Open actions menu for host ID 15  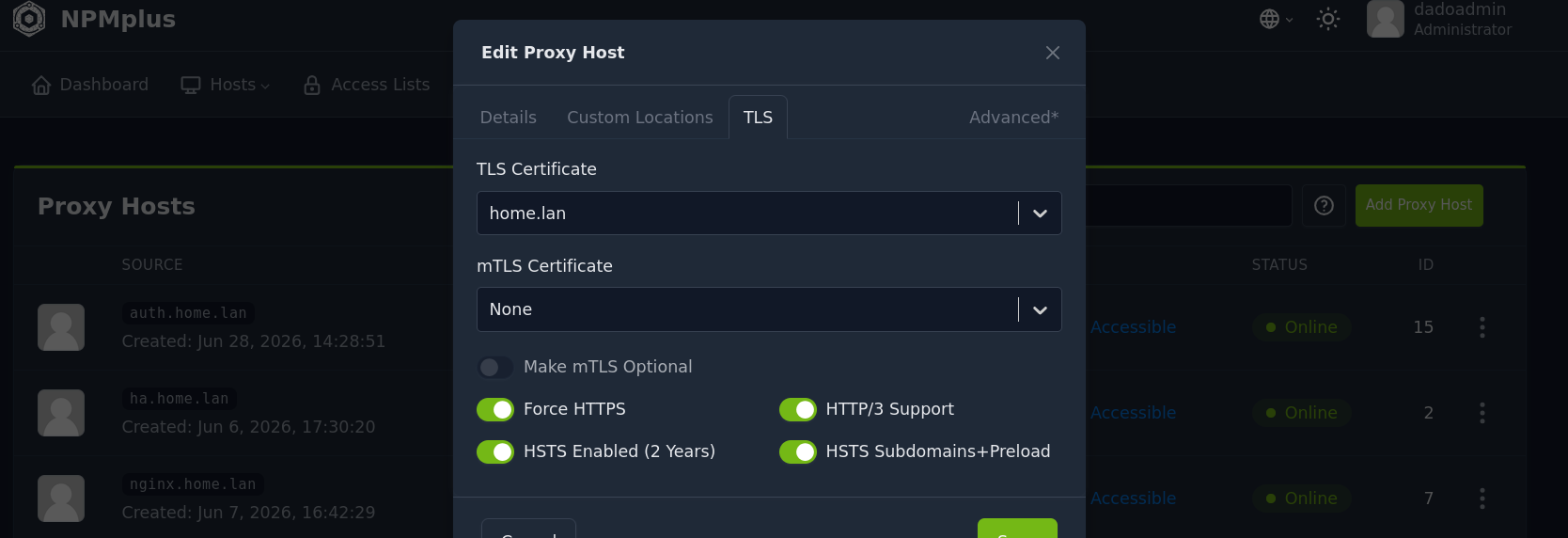[x=1482, y=327]
